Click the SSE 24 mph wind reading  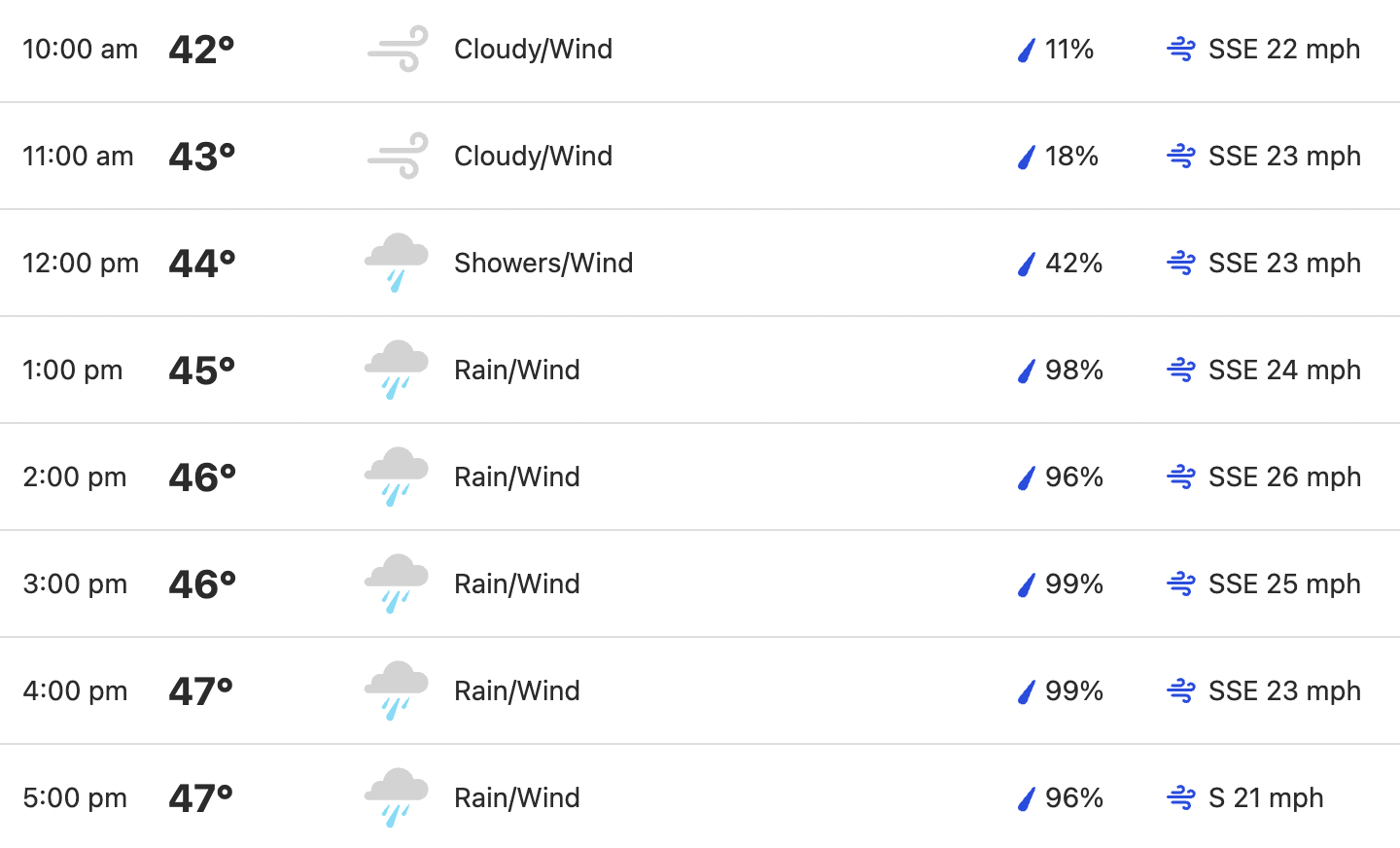pos(1284,370)
